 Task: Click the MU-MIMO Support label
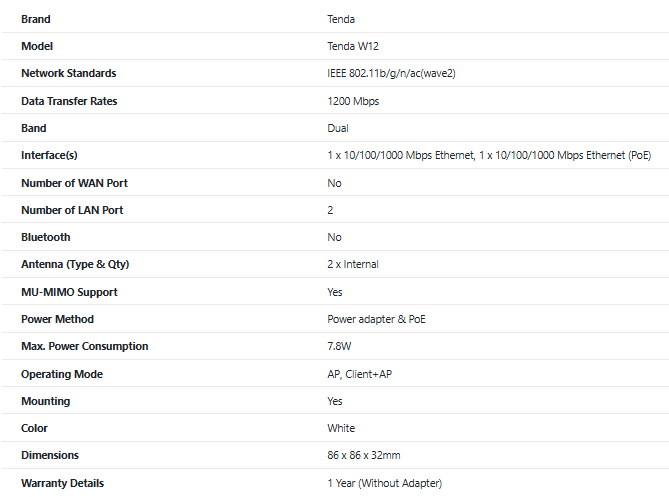tap(69, 292)
